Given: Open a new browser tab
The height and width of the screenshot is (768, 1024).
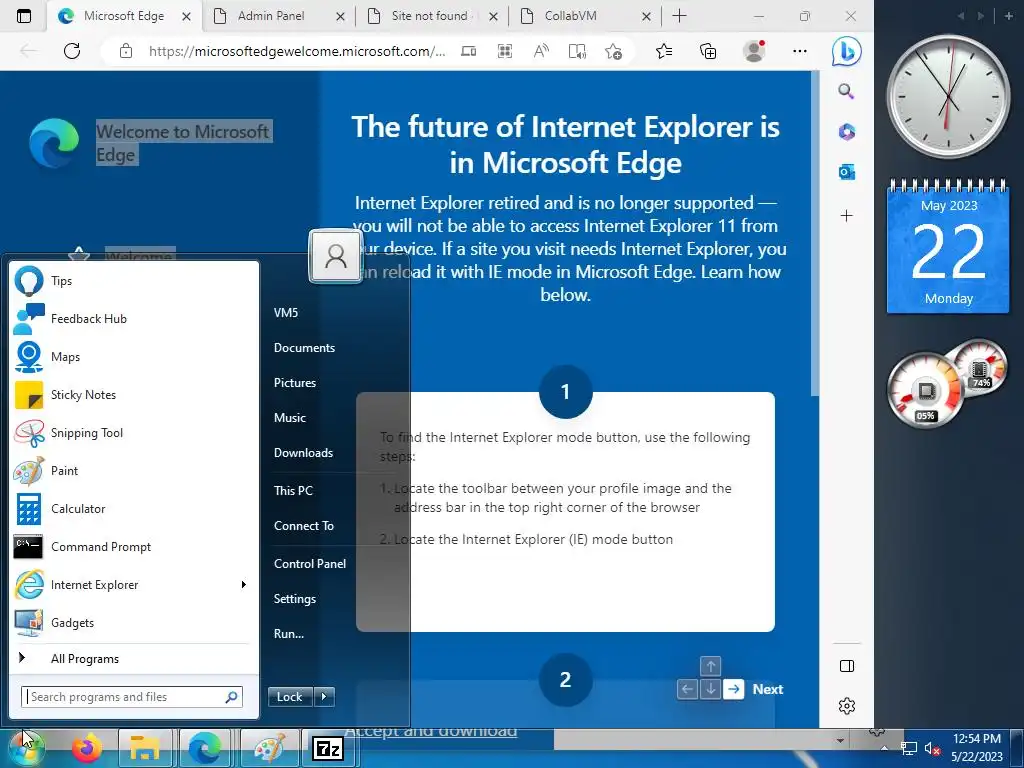Looking at the screenshot, I should click(679, 16).
